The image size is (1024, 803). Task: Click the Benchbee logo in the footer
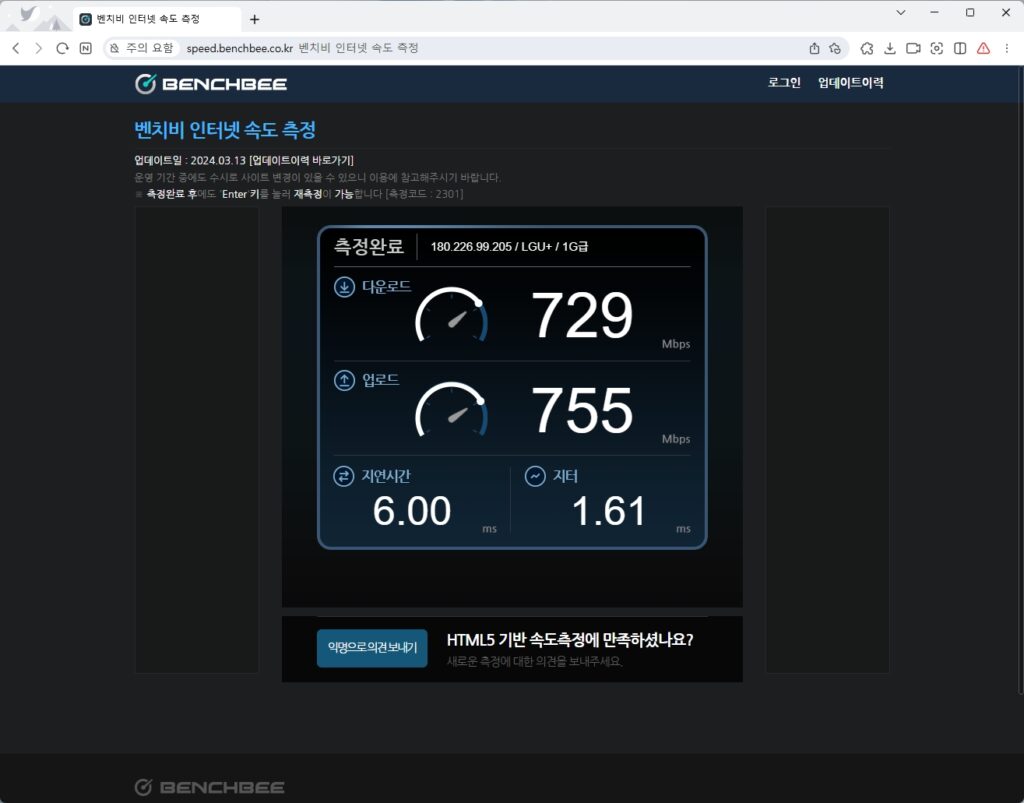(x=209, y=787)
